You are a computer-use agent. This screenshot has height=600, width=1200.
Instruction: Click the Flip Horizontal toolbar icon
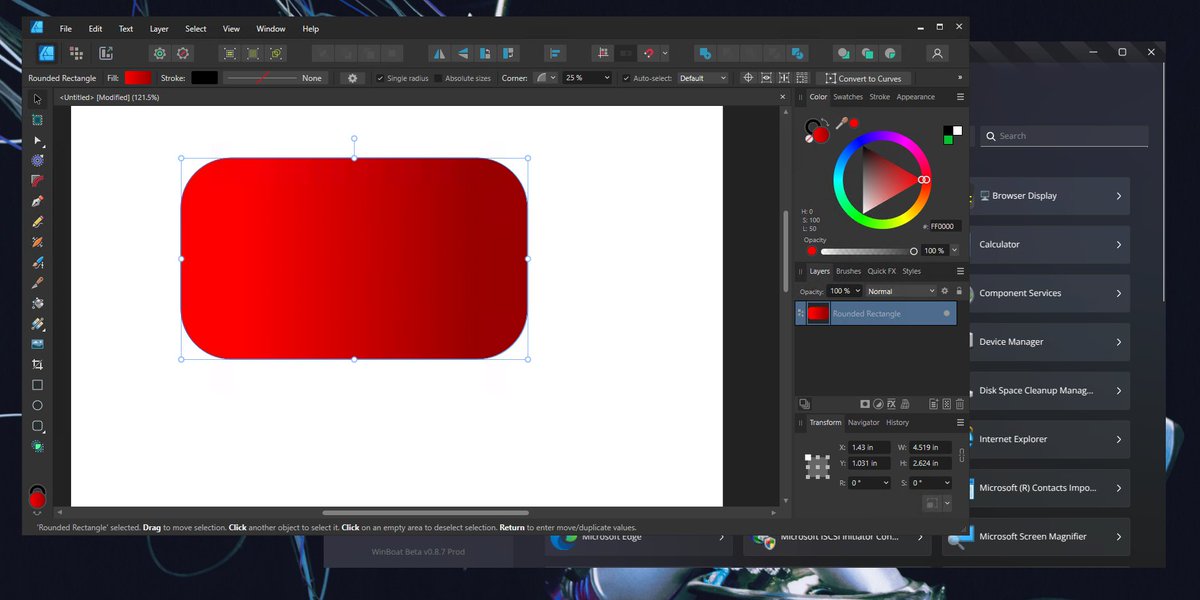(440, 52)
